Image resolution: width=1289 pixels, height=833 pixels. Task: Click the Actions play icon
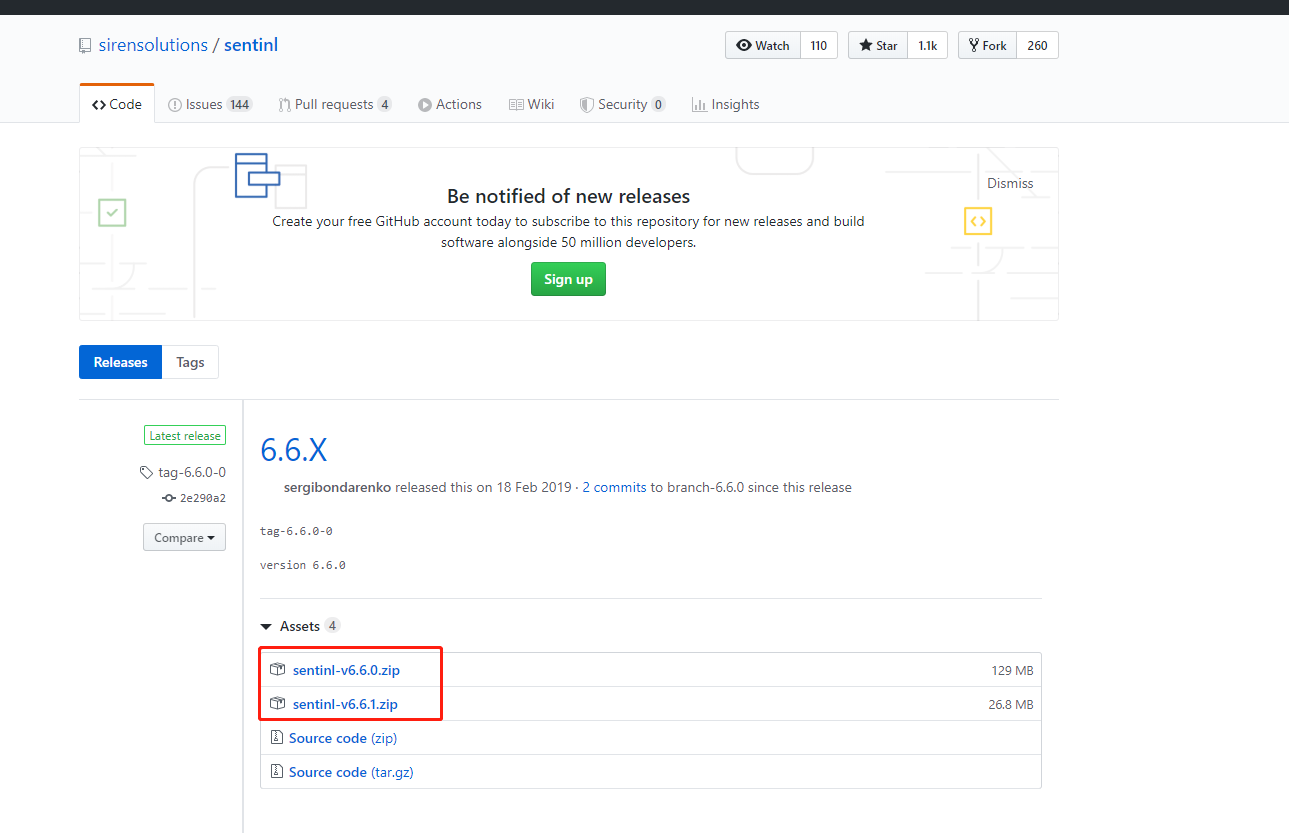pos(425,105)
